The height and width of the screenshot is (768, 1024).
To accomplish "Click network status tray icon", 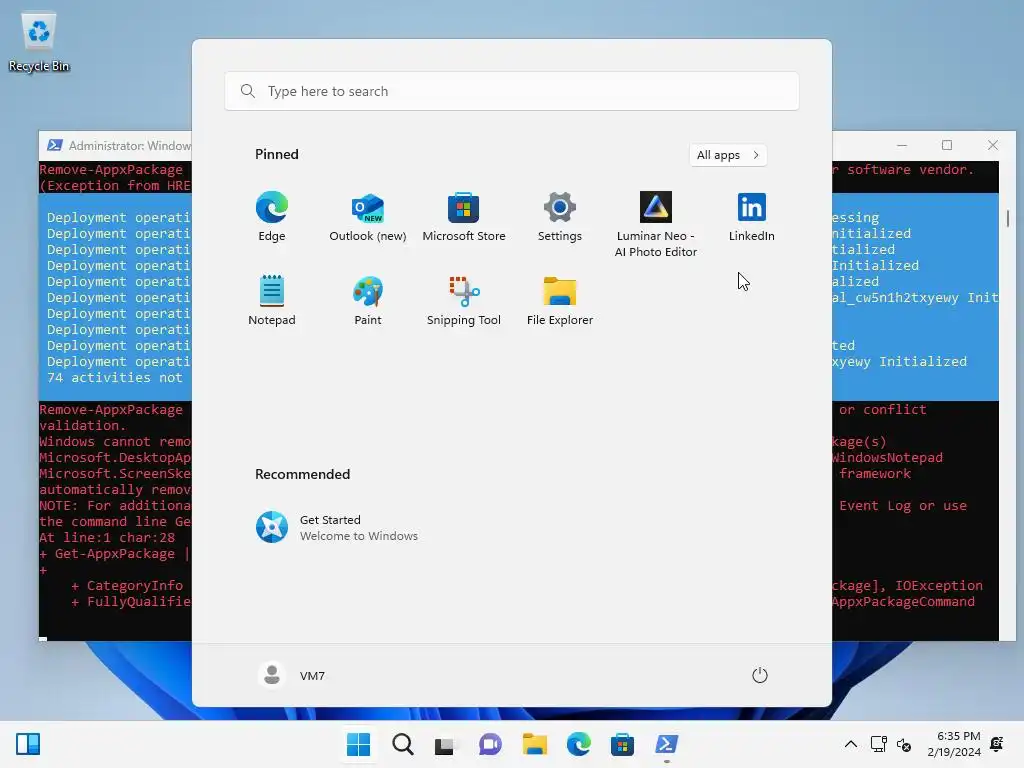I will 878,744.
